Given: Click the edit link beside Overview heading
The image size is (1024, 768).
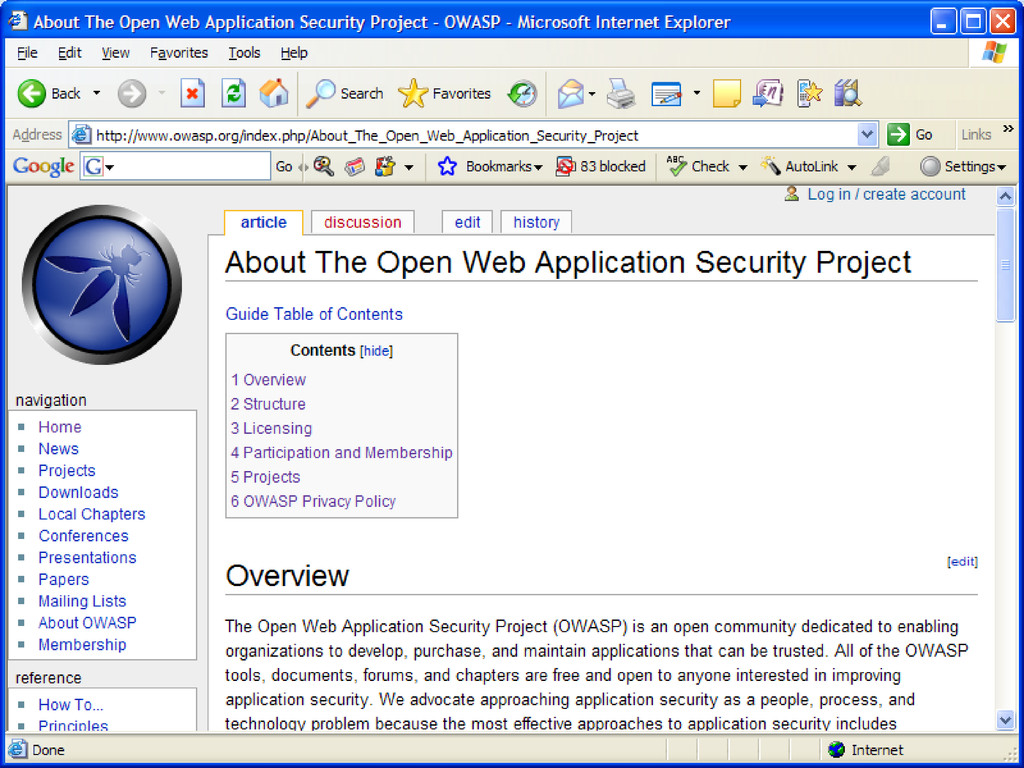Looking at the screenshot, I should point(963,562).
